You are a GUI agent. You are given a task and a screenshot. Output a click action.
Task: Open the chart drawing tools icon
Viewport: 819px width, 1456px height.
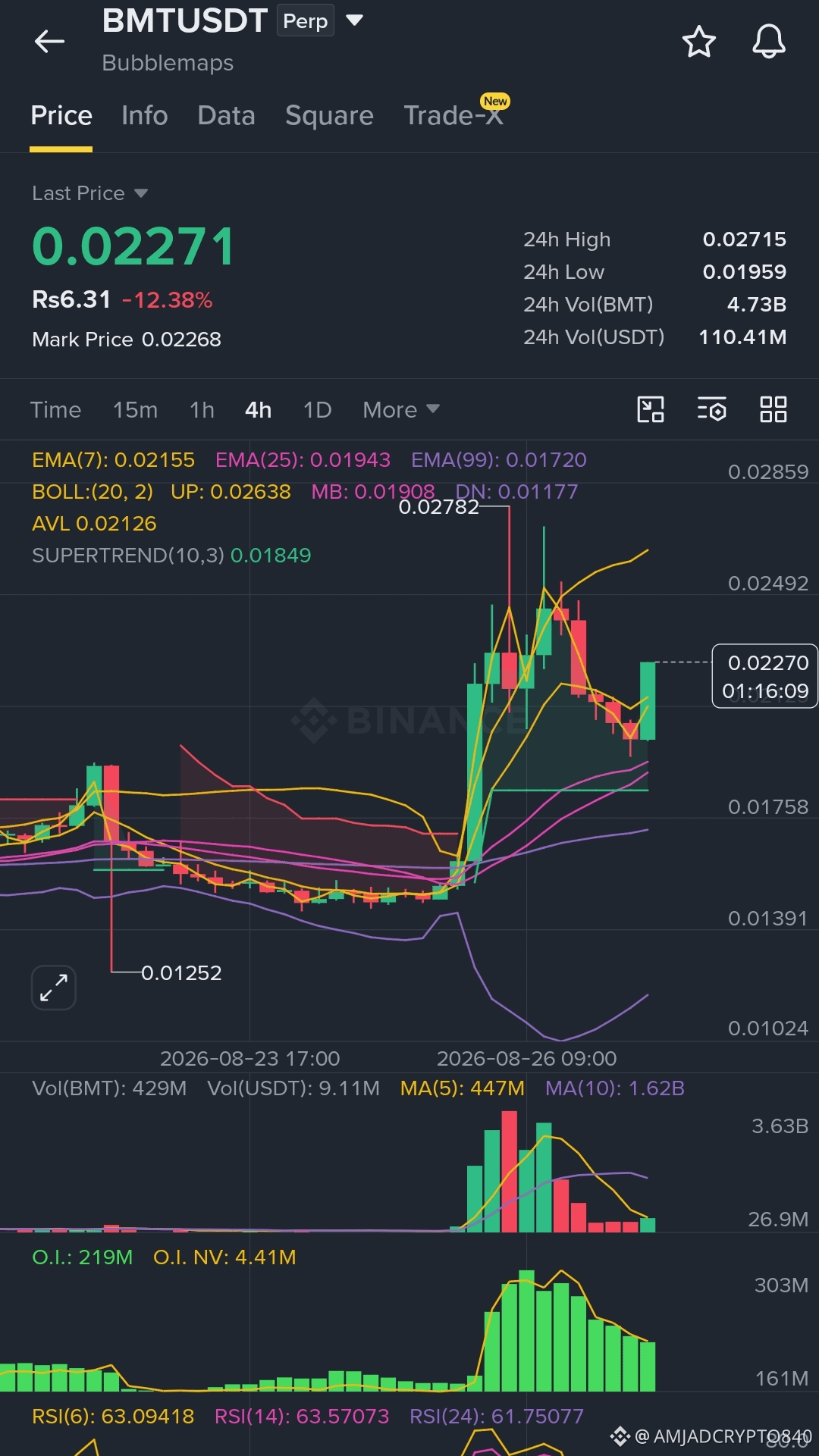[x=651, y=409]
